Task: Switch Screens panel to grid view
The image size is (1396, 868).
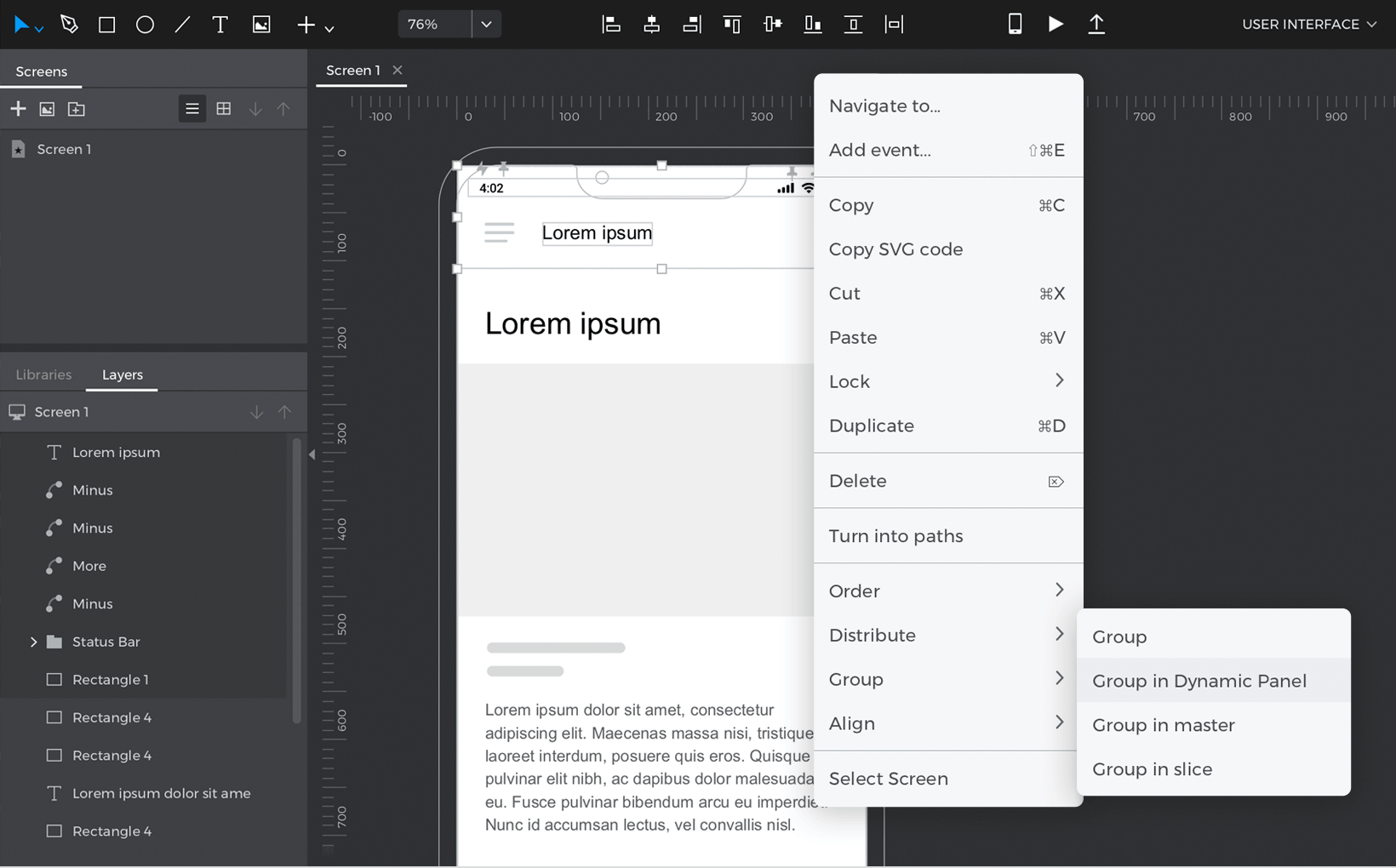Action: [x=224, y=109]
